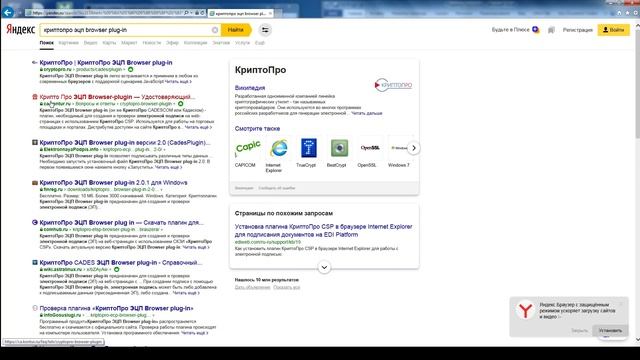This screenshot has height=360, width=640.
Task: Click the green badge on the CADES Справочный result
Action: point(117,269)
